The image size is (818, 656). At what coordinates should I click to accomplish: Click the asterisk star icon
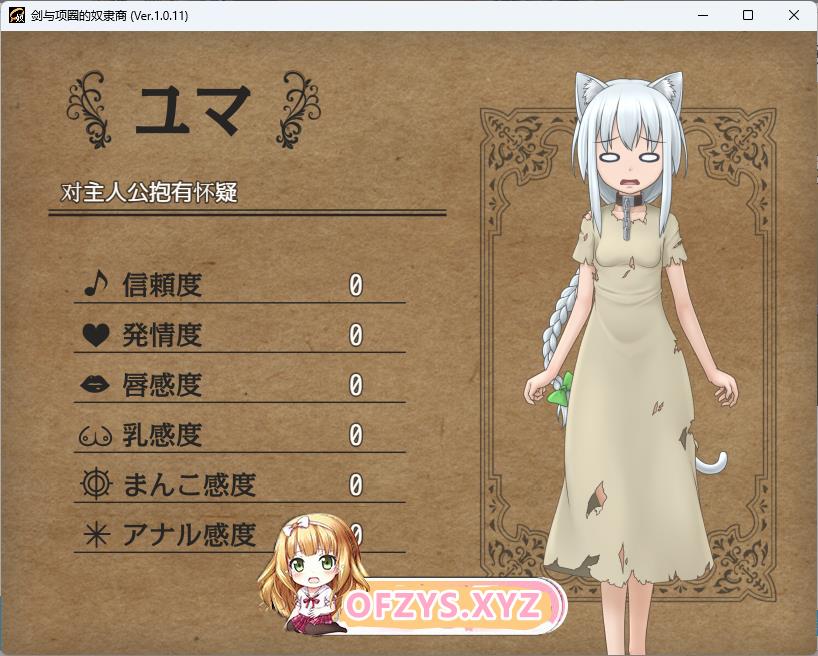[95, 535]
